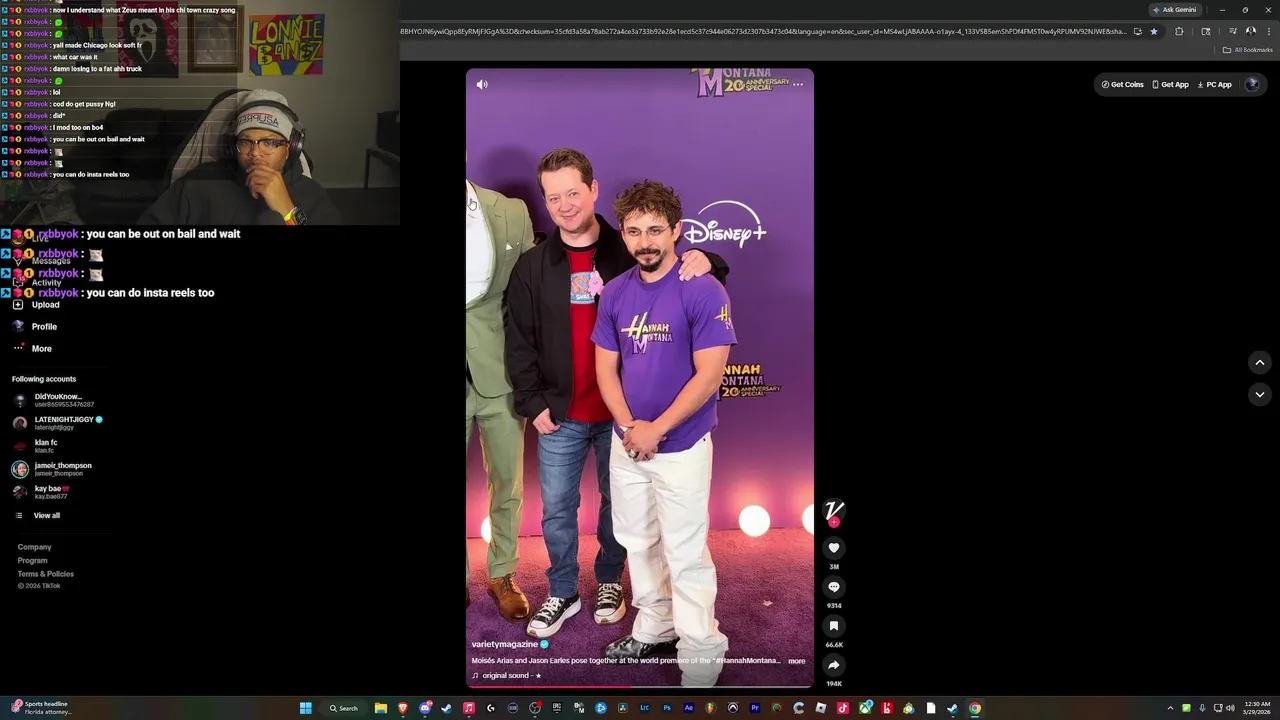
Task: Expand Terms & Policies footer section
Action: pyautogui.click(x=45, y=574)
